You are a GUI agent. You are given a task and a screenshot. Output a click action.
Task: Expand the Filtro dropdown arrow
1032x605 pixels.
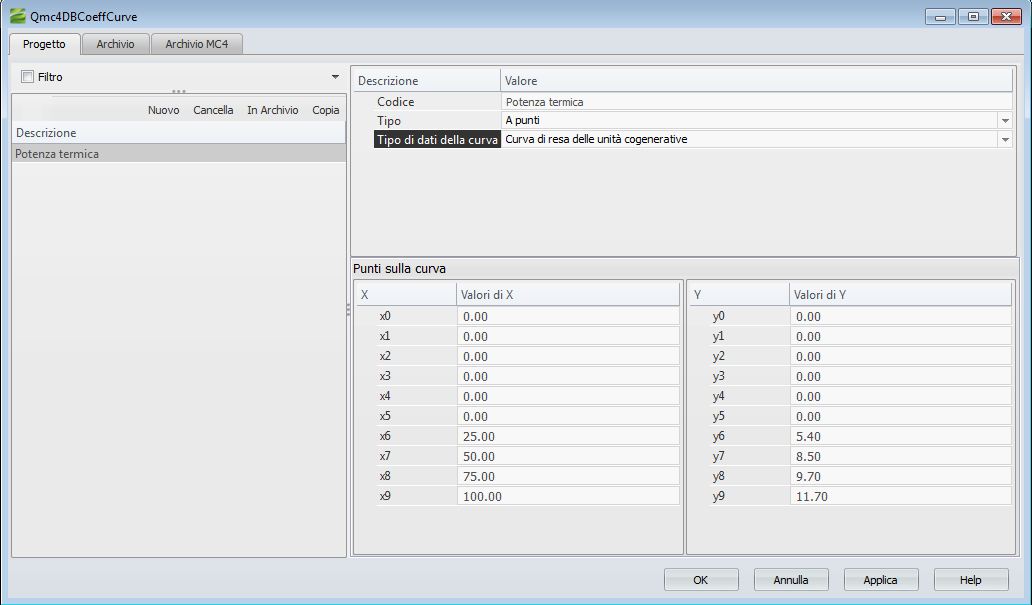(335, 77)
